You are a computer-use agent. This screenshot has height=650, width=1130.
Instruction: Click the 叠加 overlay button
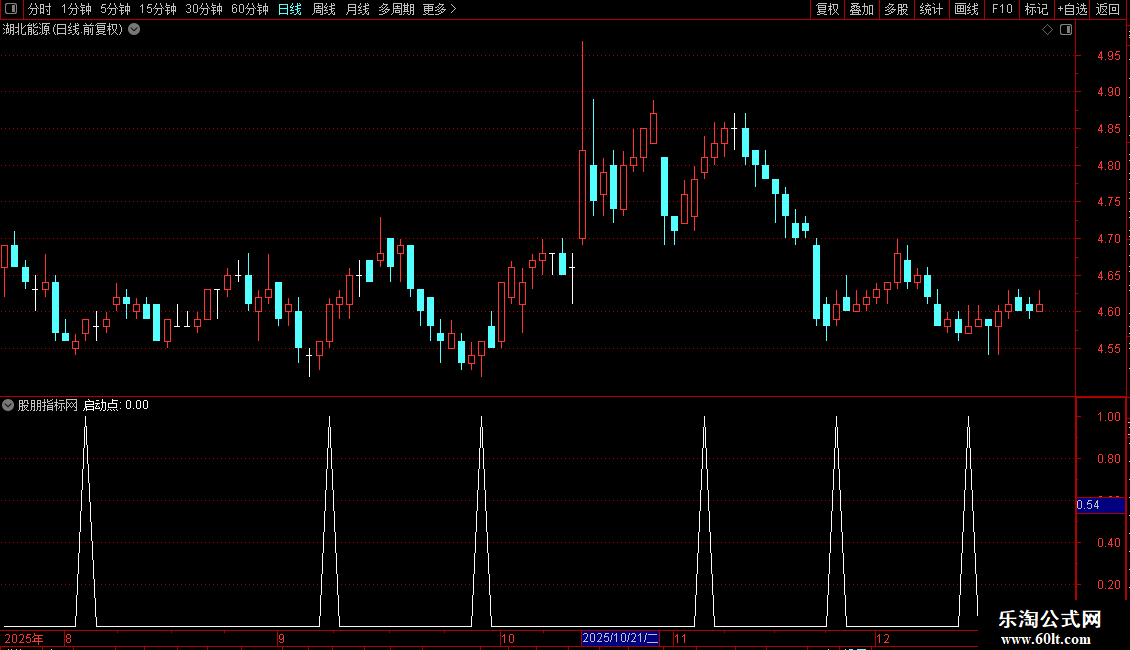pyautogui.click(x=862, y=9)
